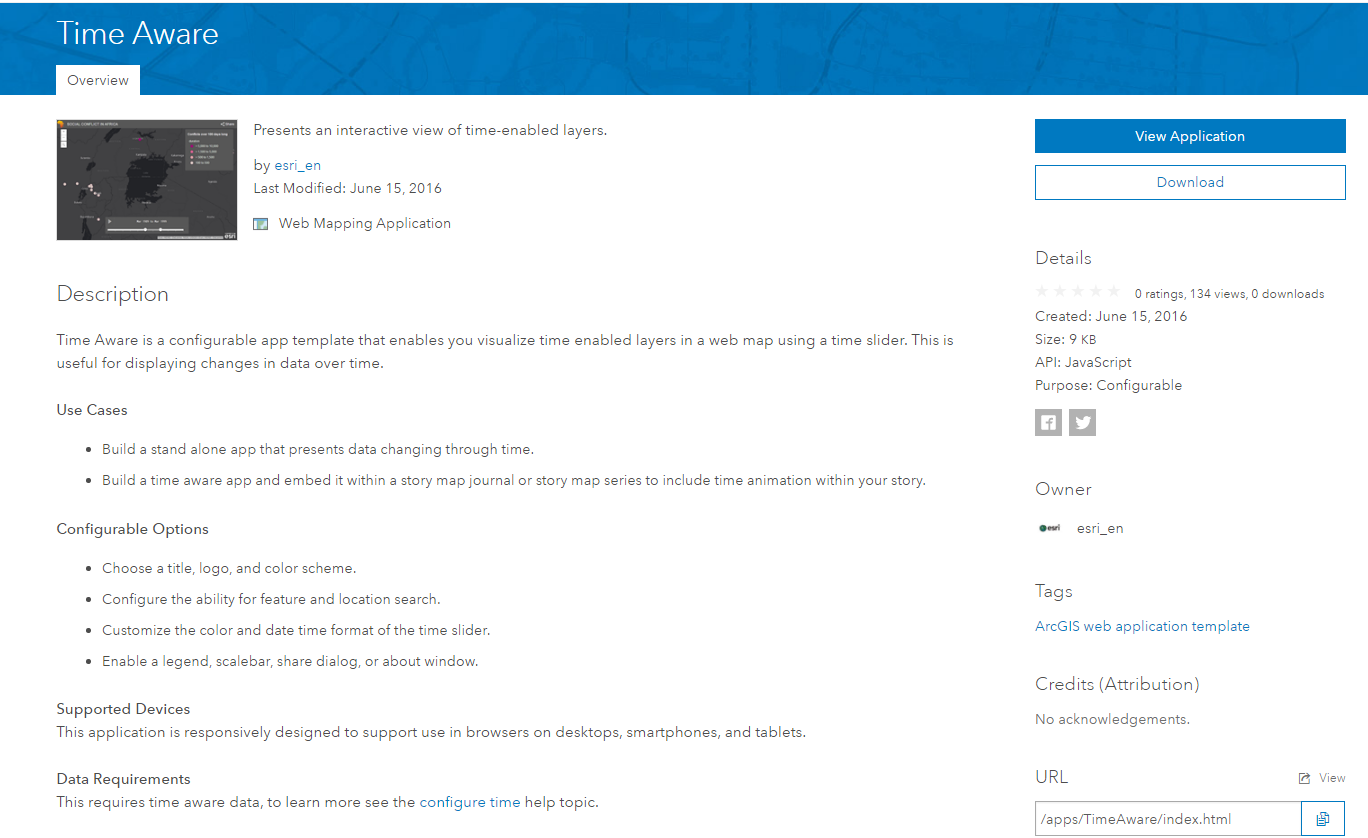
Task: Click the Description heading
Action: 113,294
